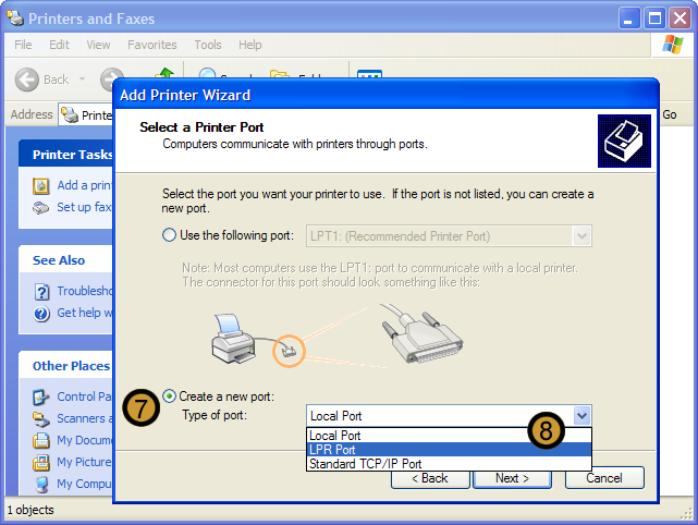
Task: Choose "Local Port" in the dropdown list
Action: 449,435
